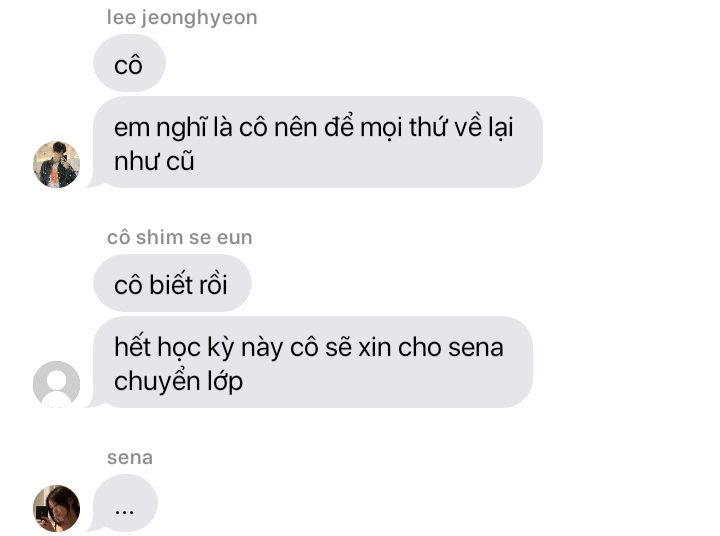Select the short 'cô' message bubble
This screenshot has width=720, height=536.
pyautogui.click(x=129, y=63)
